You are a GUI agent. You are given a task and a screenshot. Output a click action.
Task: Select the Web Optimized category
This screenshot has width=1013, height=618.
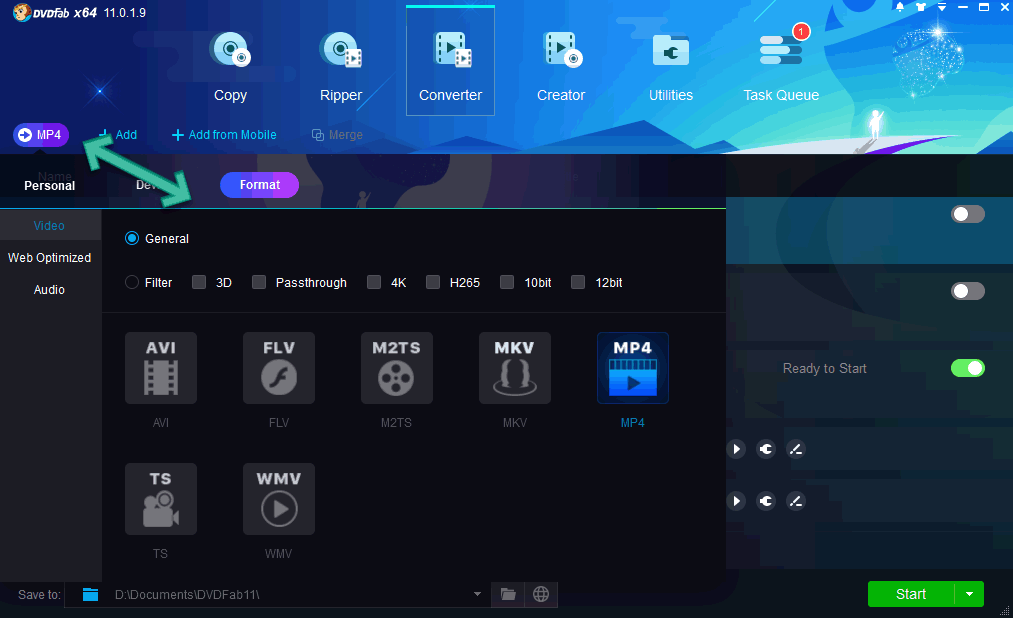49,258
